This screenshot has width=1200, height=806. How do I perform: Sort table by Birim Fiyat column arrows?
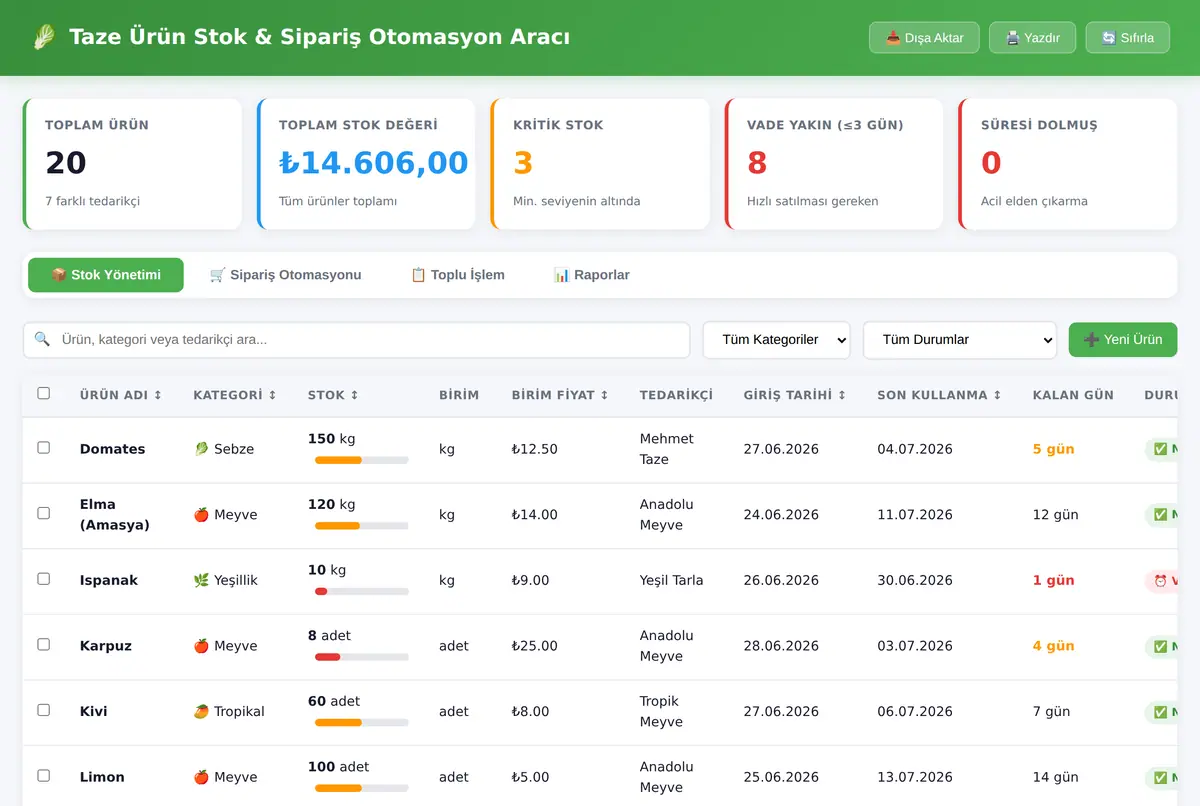coord(604,395)
